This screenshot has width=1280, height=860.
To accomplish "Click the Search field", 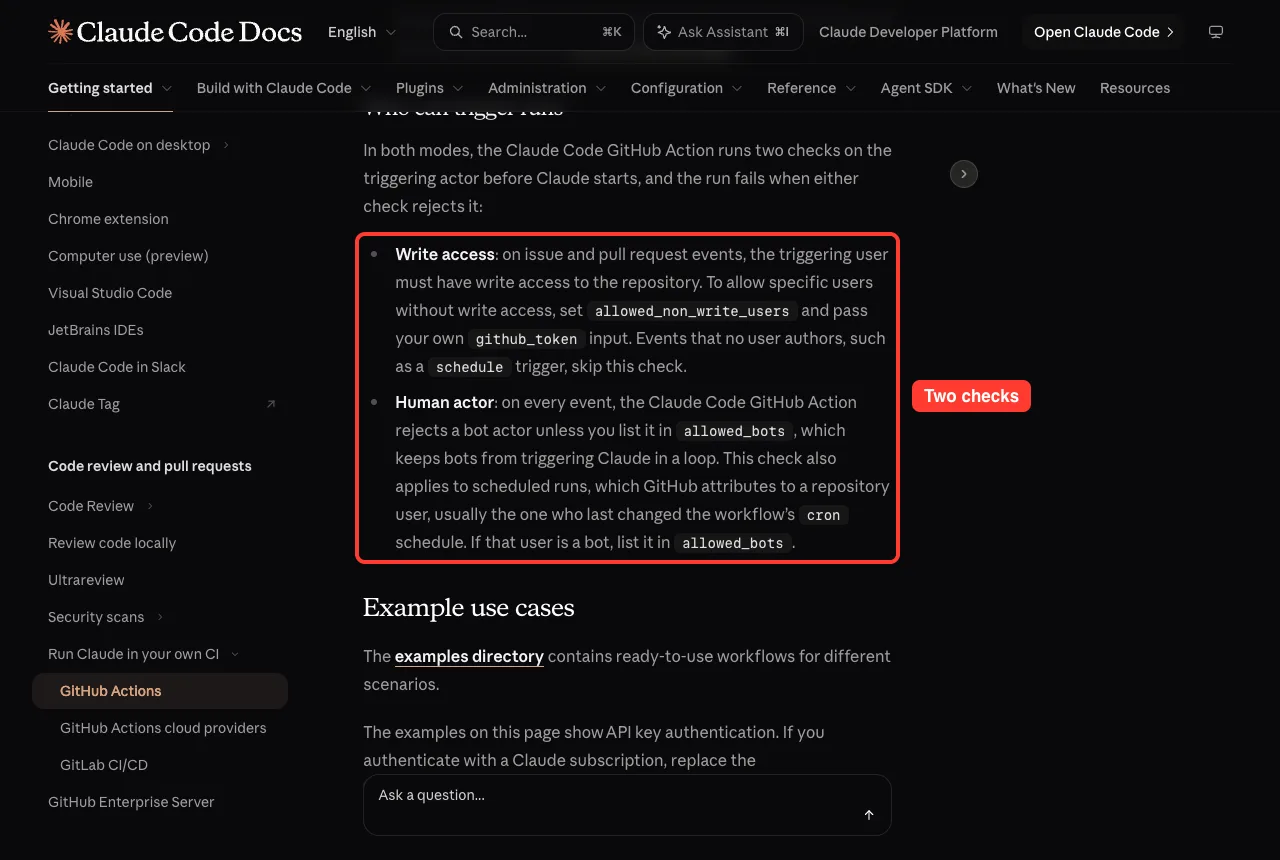I will pos(534,32).
